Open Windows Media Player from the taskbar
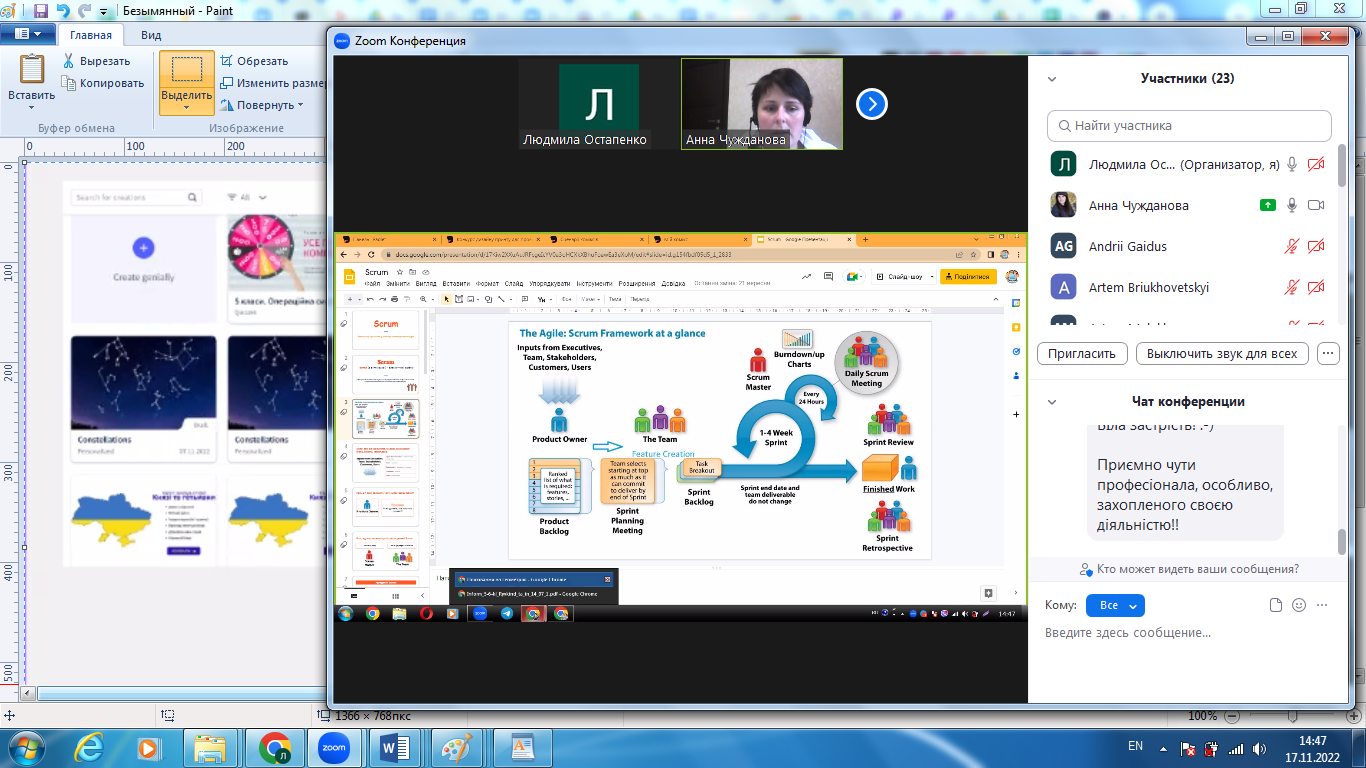The width and height of the screenshot is (1366, 768). (x=148, y=747)
